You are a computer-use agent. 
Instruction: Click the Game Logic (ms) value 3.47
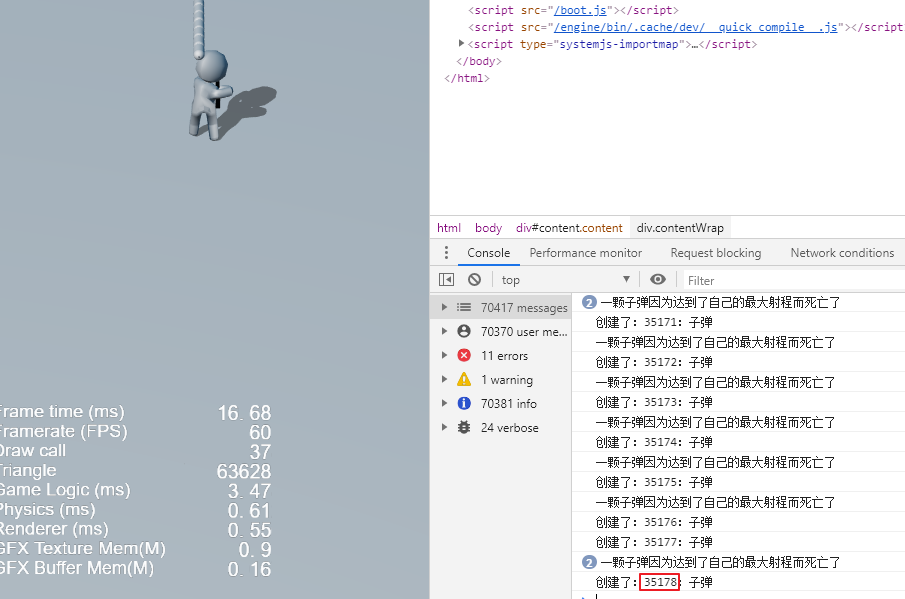pyautogui.click(x=249, y=491)
